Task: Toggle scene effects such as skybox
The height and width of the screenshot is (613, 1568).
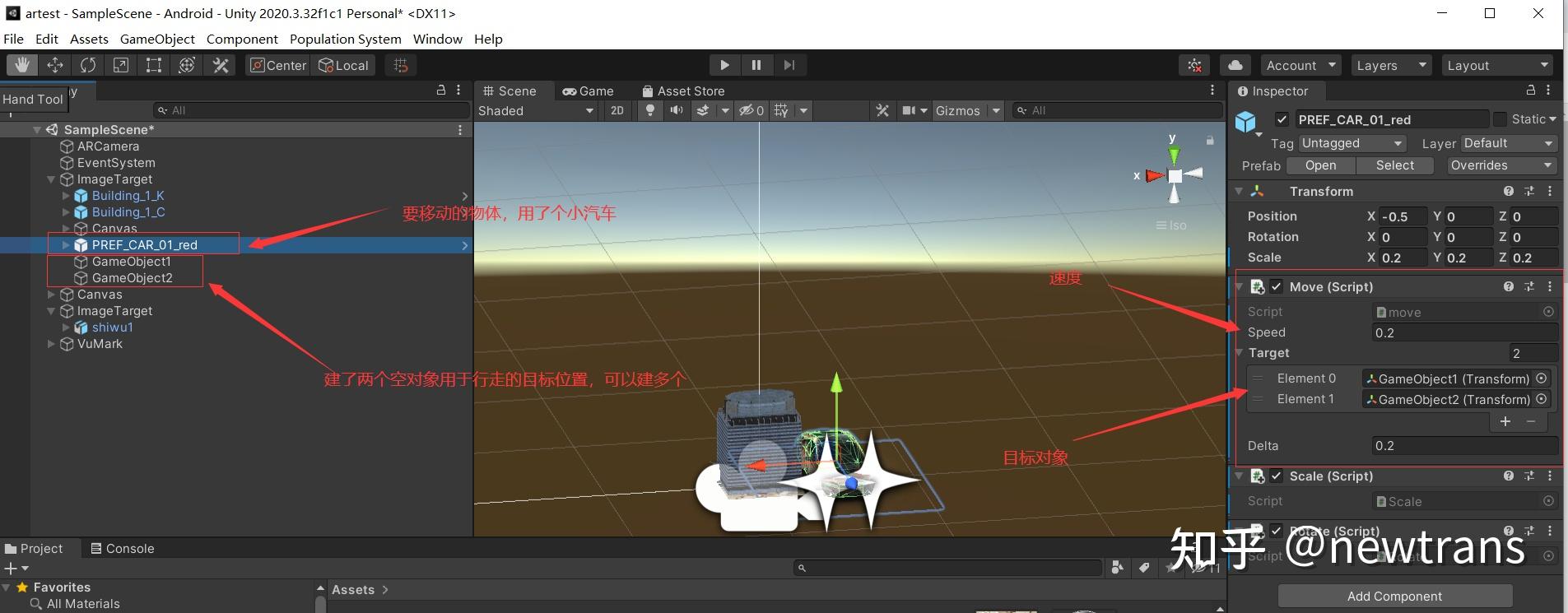Action: pyautogui.click(x=703, y=110)
